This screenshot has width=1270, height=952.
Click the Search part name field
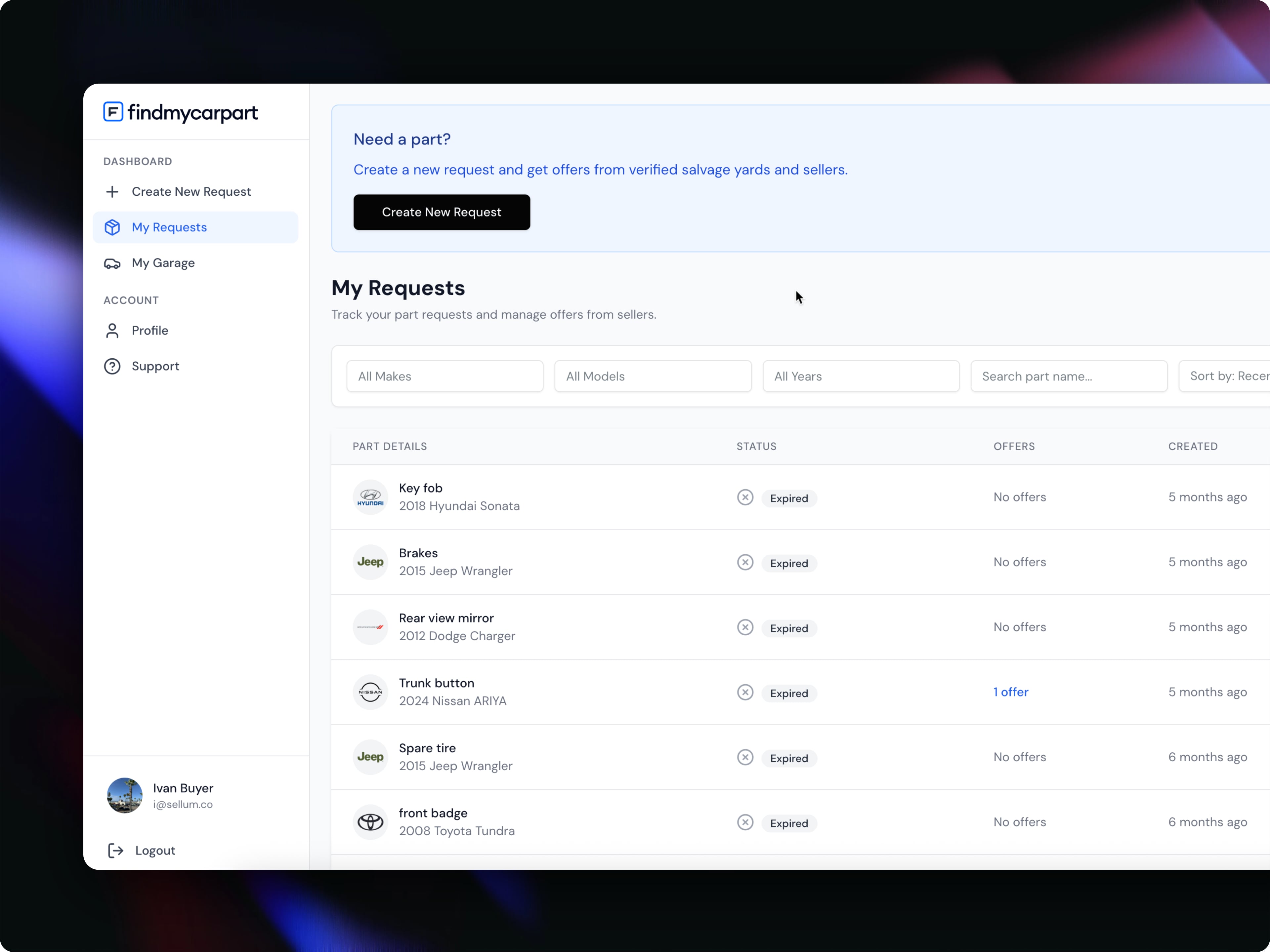tap(1069, 377)
